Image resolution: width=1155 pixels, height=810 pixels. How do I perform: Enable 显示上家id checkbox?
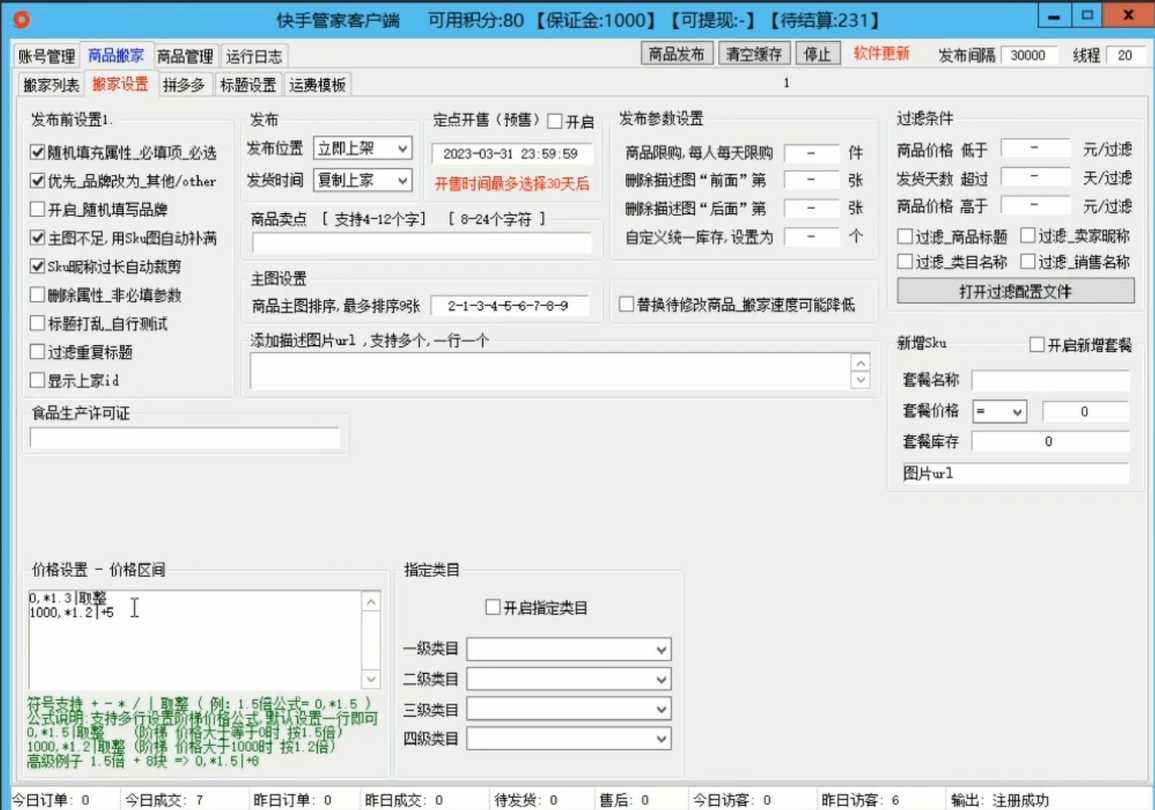point(38,380)
